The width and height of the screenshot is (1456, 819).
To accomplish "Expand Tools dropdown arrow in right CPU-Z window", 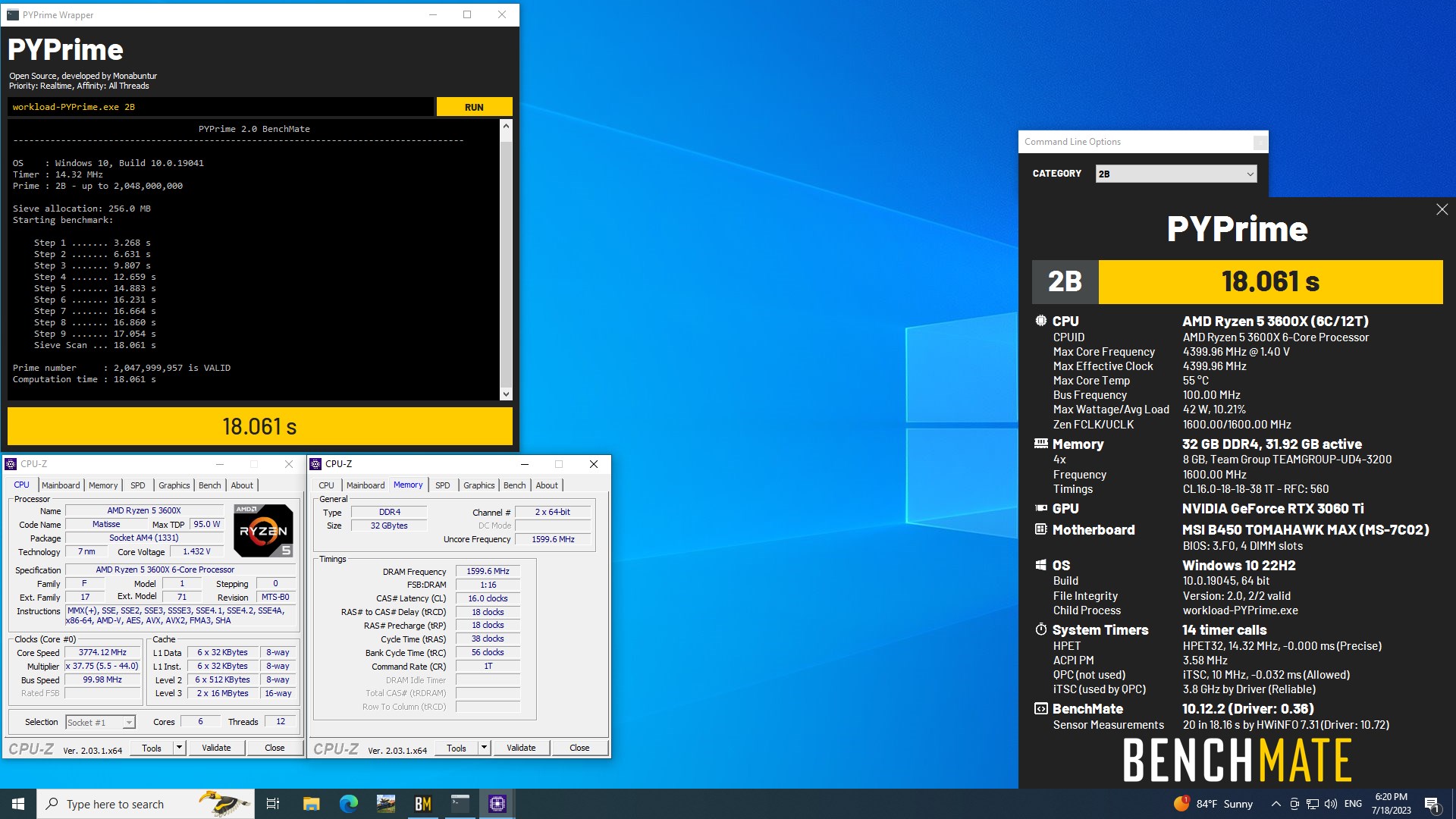I will tap(485, 748).
